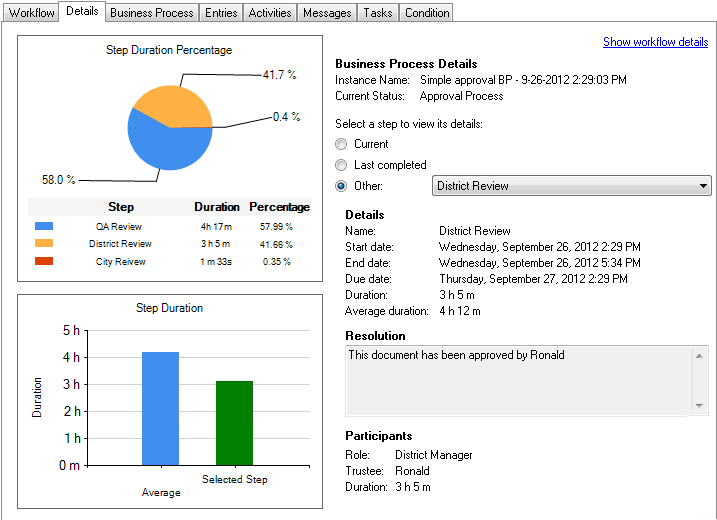Click the Show workflow details link
Viewport: 717px width, 520px height.
(x=655, y=42)
